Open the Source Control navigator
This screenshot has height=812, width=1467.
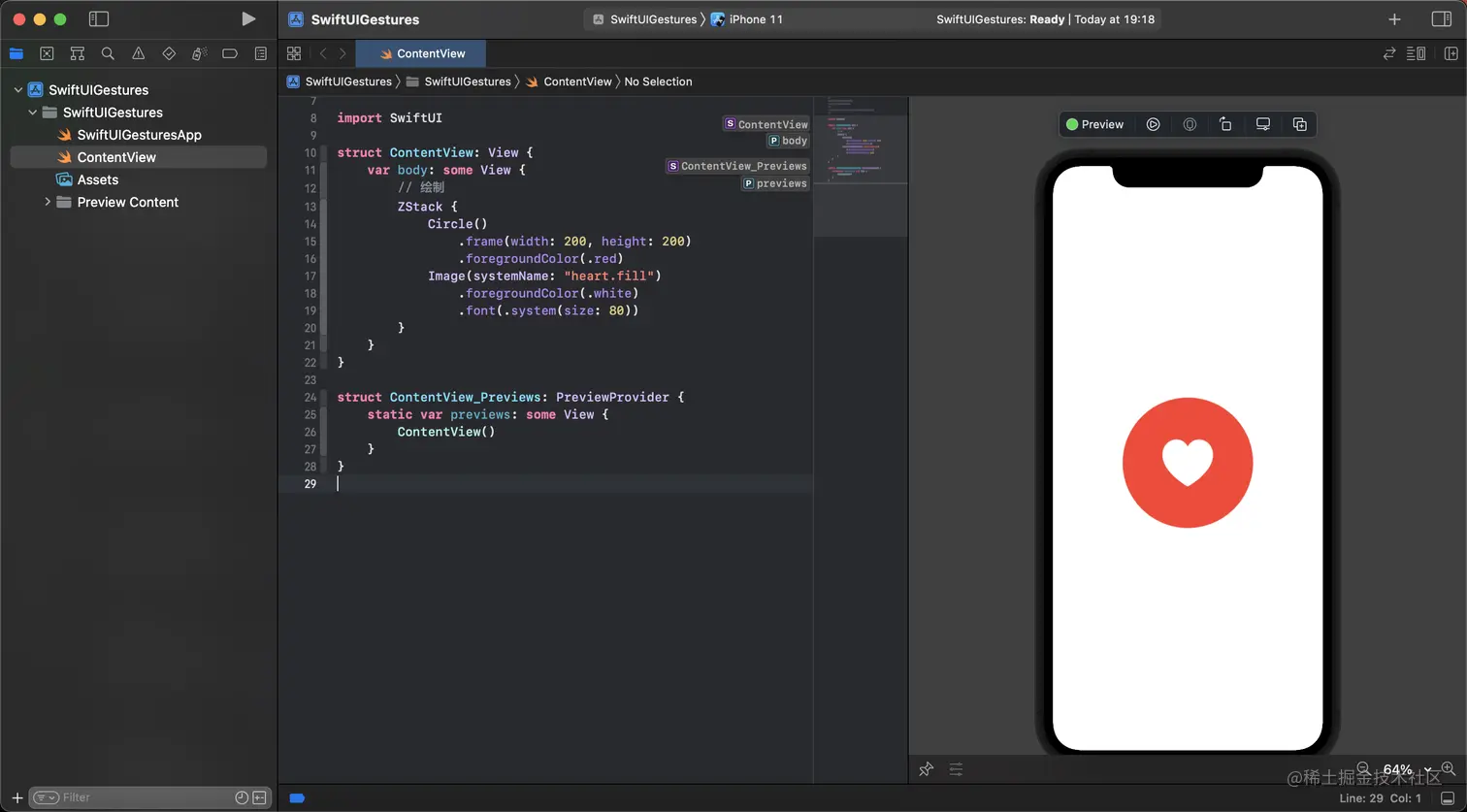tap(47, 53)
